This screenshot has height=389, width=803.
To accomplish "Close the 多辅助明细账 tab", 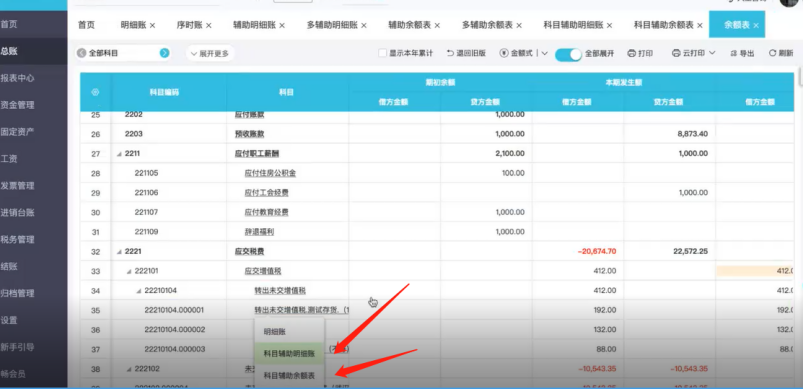I will [x=364, y=26].
